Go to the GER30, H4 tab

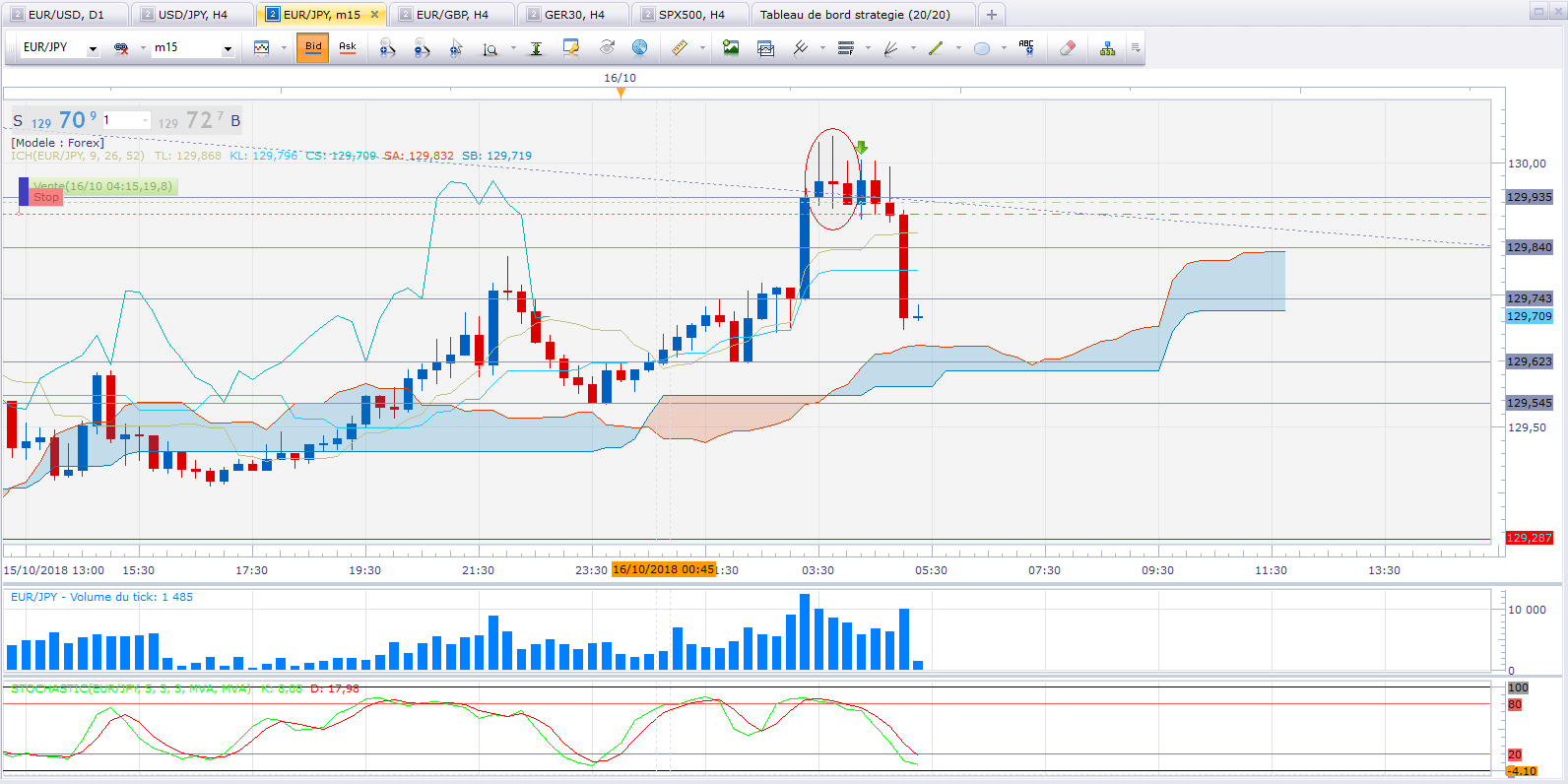[574, 15]
